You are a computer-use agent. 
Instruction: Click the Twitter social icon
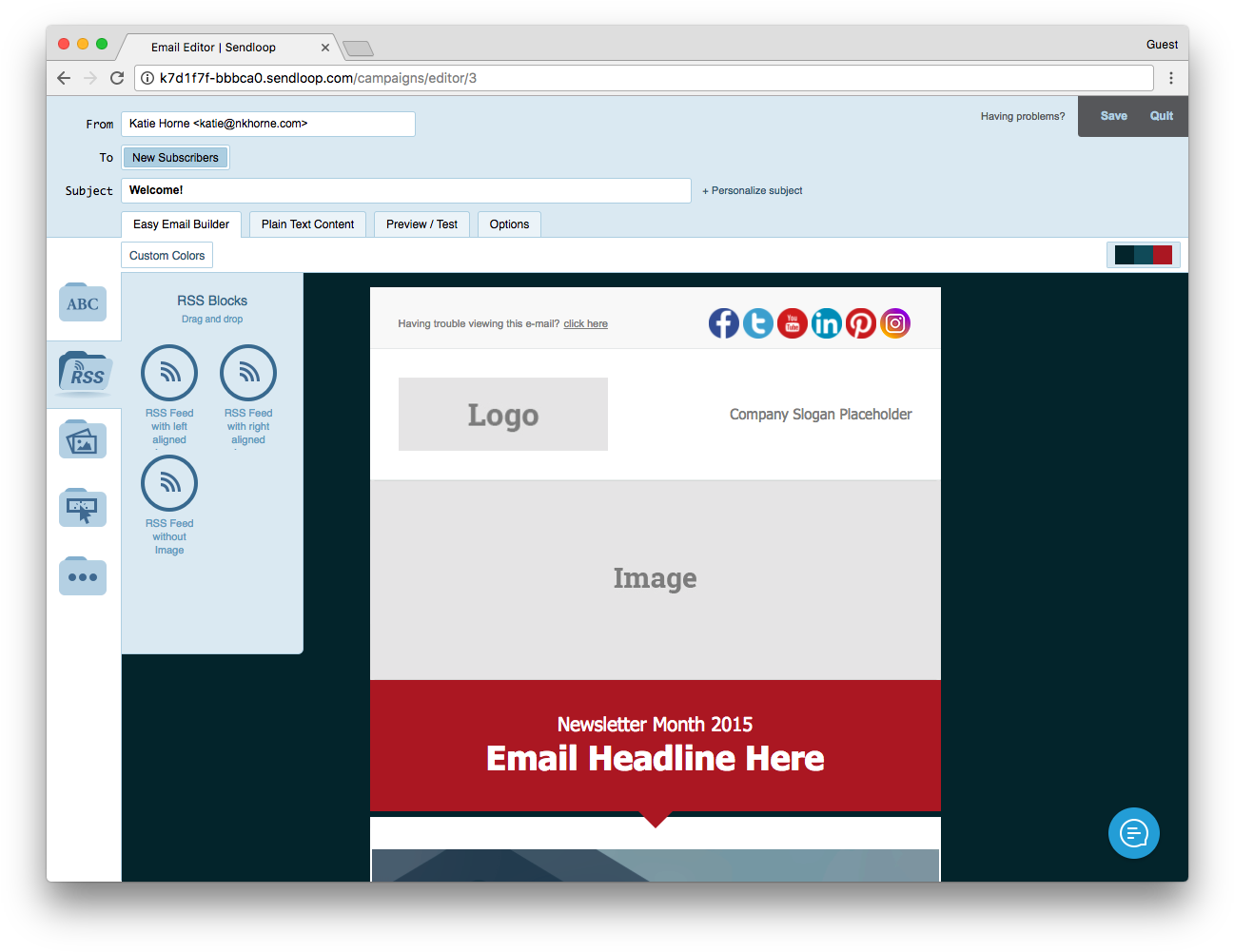758,323
